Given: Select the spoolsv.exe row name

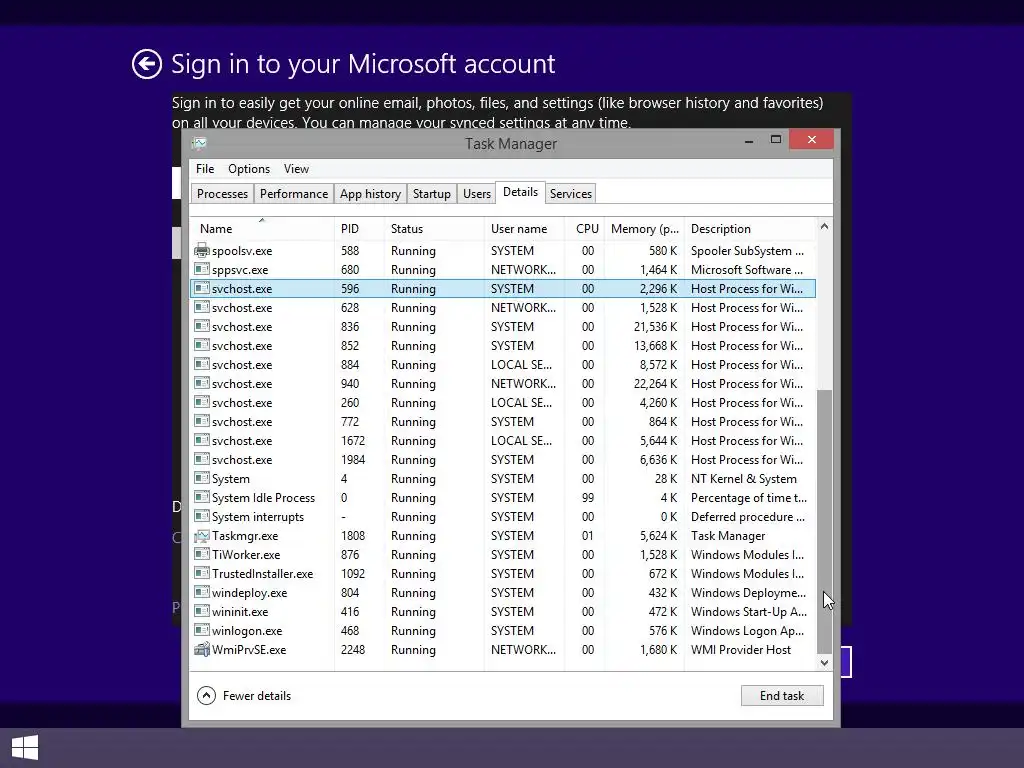Looking at the screenshot, I should tap(242, 251).
